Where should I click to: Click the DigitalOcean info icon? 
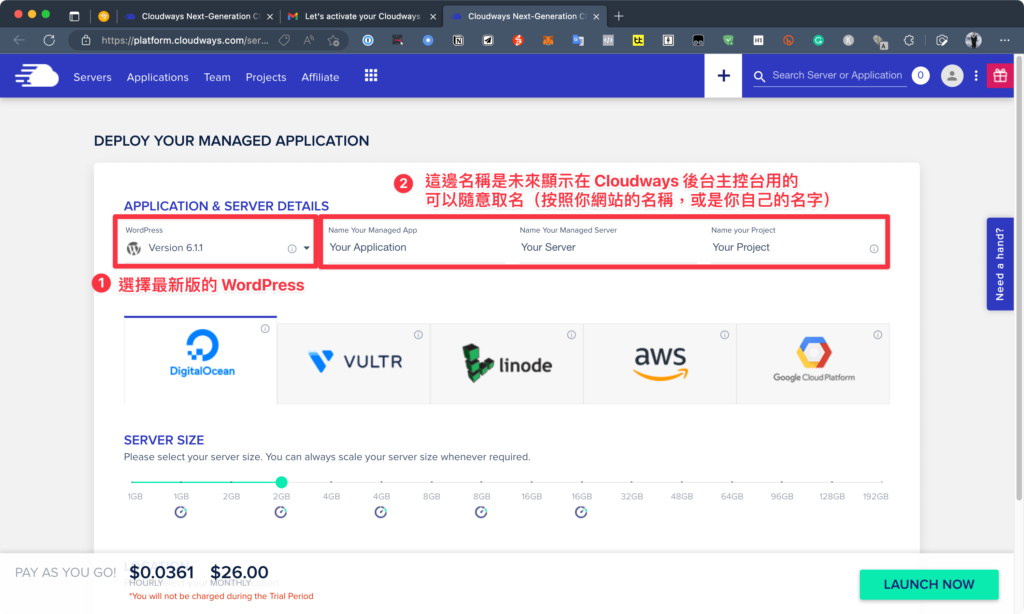pyautogui.click(x=265, y=329)
